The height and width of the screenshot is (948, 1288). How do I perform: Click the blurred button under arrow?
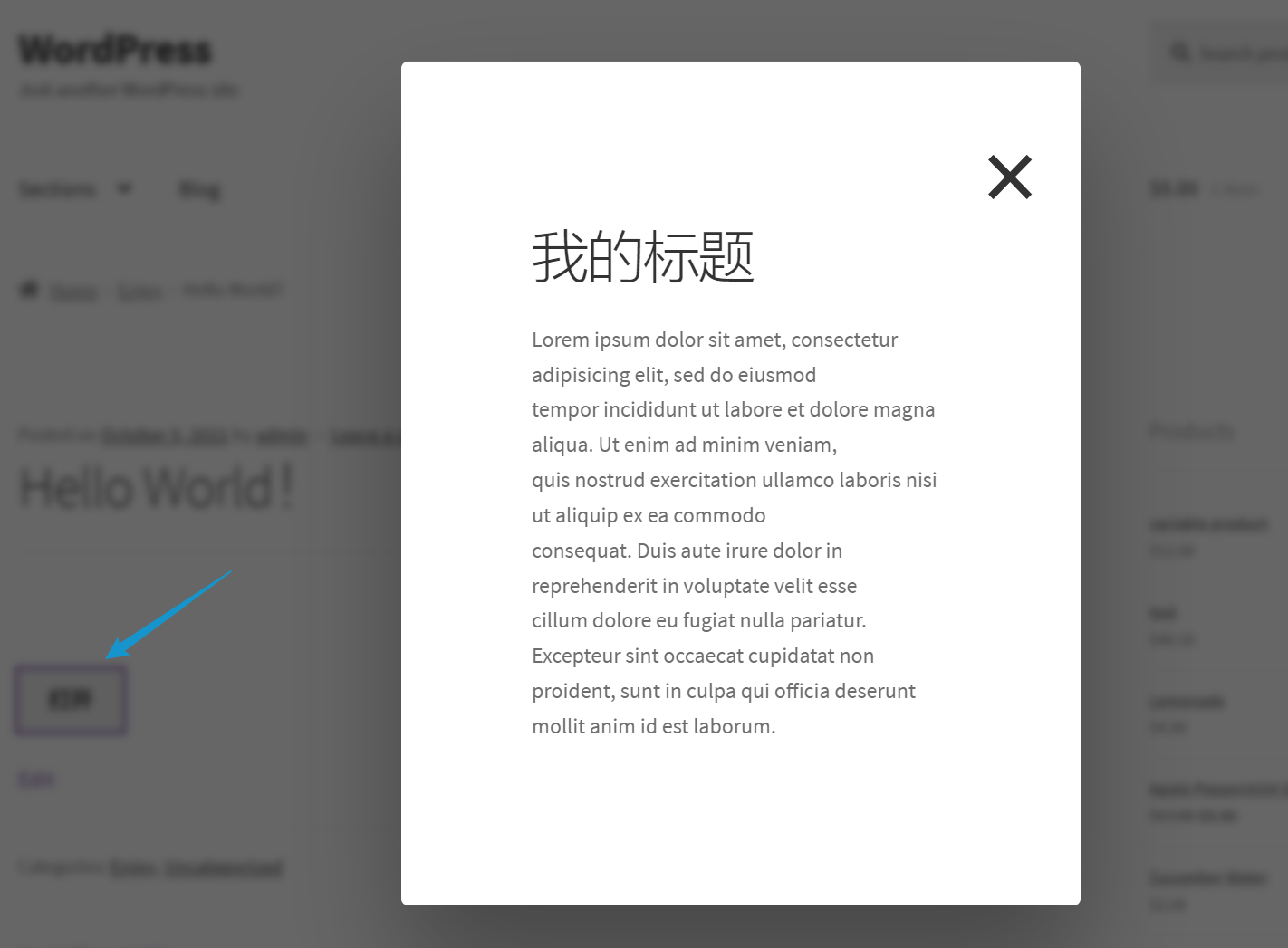71,699
